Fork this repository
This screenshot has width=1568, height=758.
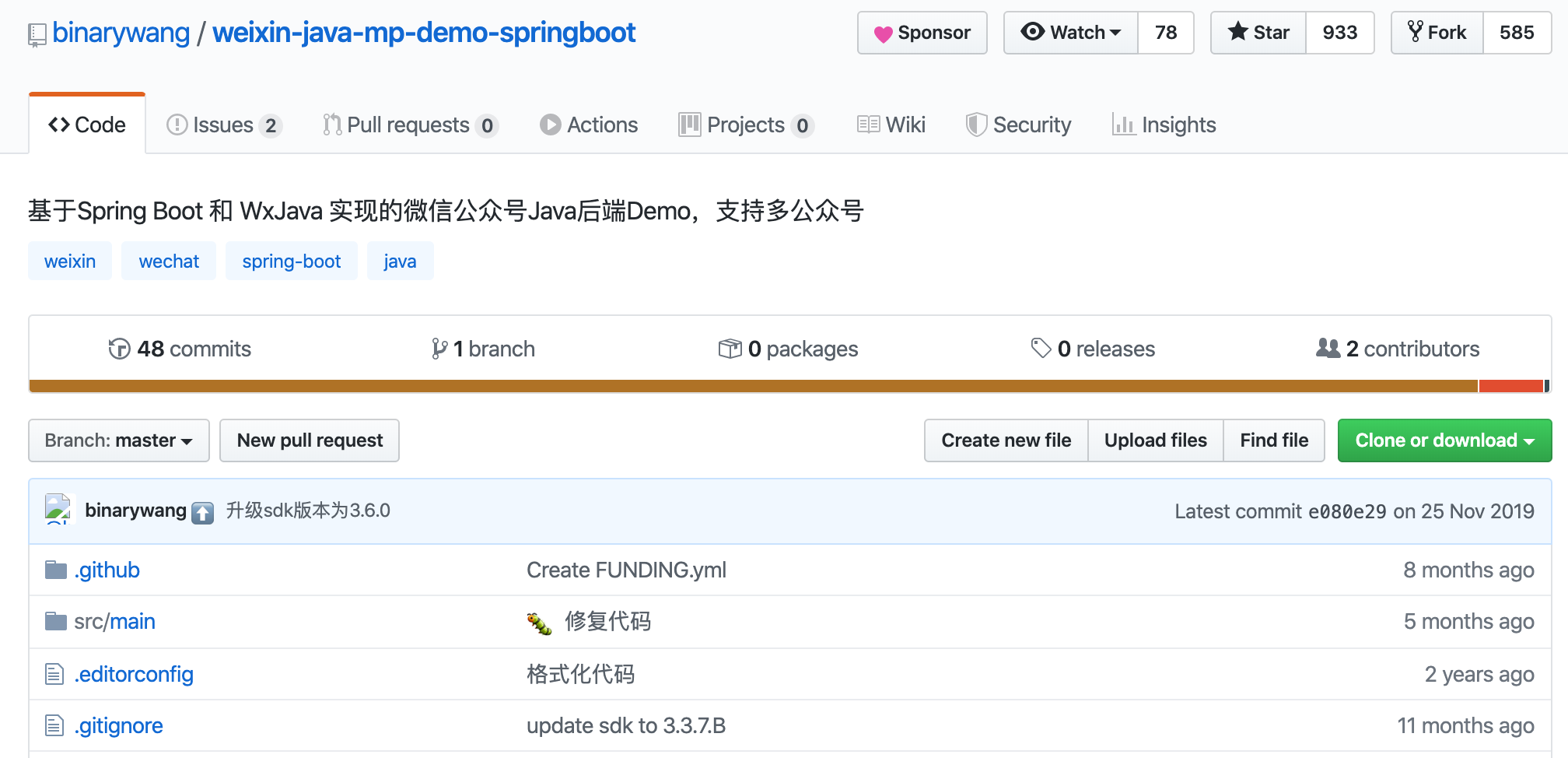point(1437,33)
